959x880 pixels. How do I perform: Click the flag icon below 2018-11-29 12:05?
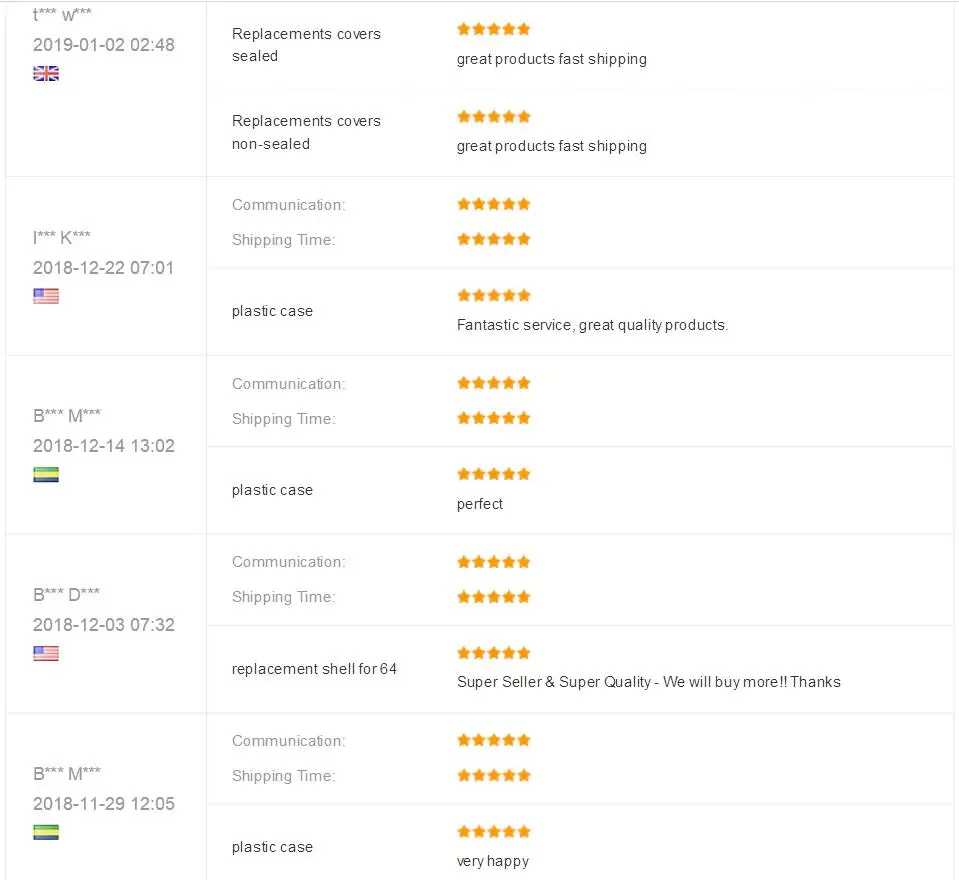pyautogui.click(x=46, y=832)
